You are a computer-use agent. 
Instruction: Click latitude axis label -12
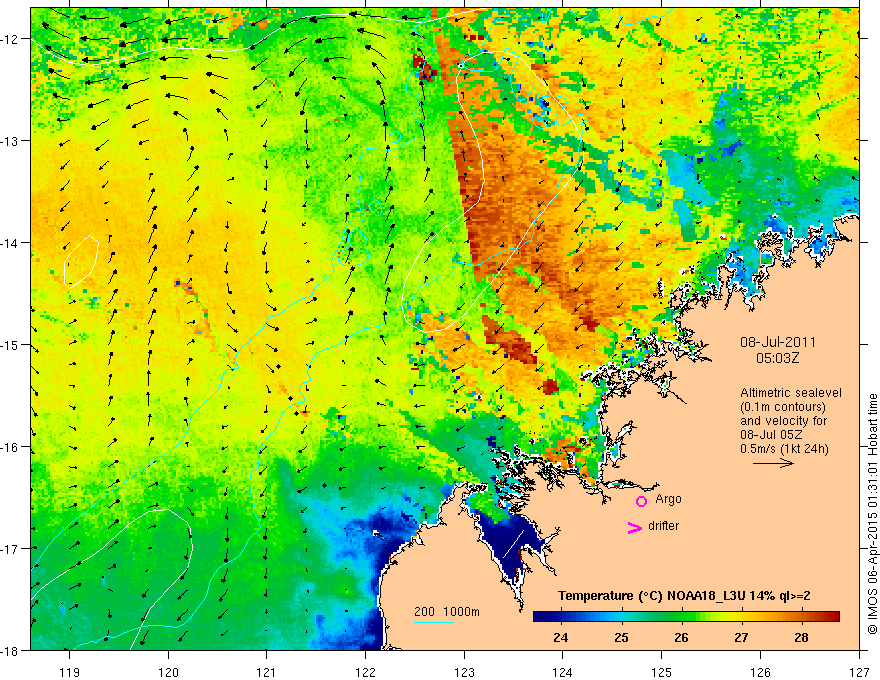[x=11, y=39]
